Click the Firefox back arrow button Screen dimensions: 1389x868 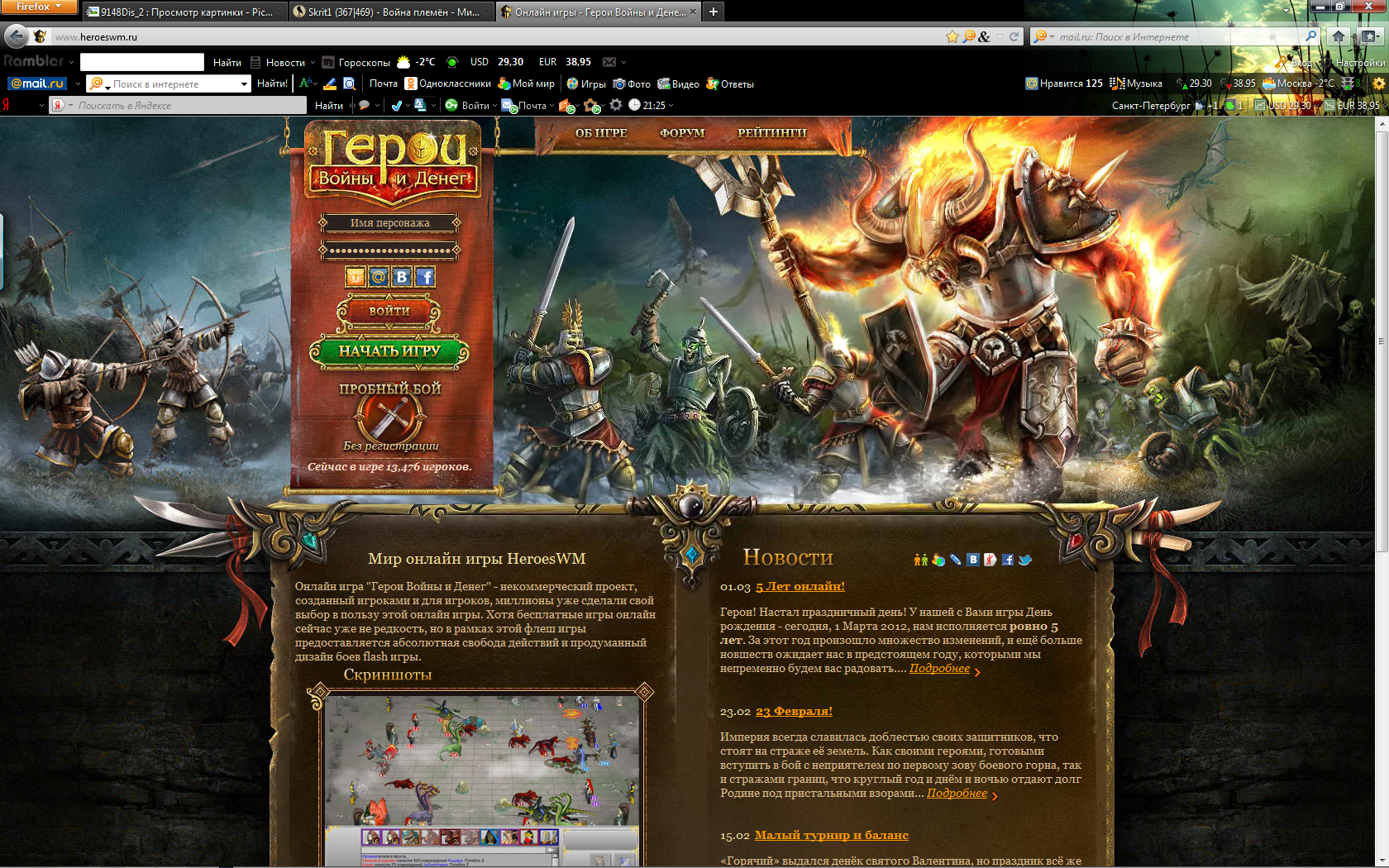[x=16, y=36]
